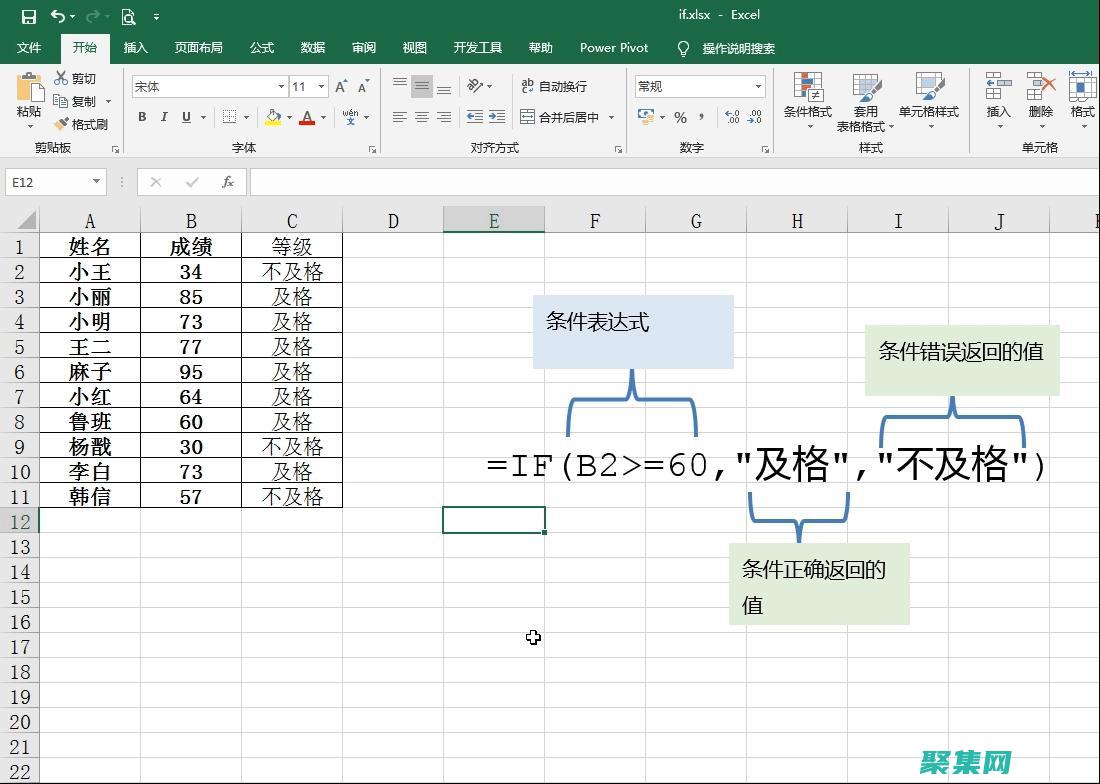Image resolution: width=1100 pixels, height=784 pixels.
Task: Open Conditional Formatting (条件格式)
Action: [x=809, y=100]
